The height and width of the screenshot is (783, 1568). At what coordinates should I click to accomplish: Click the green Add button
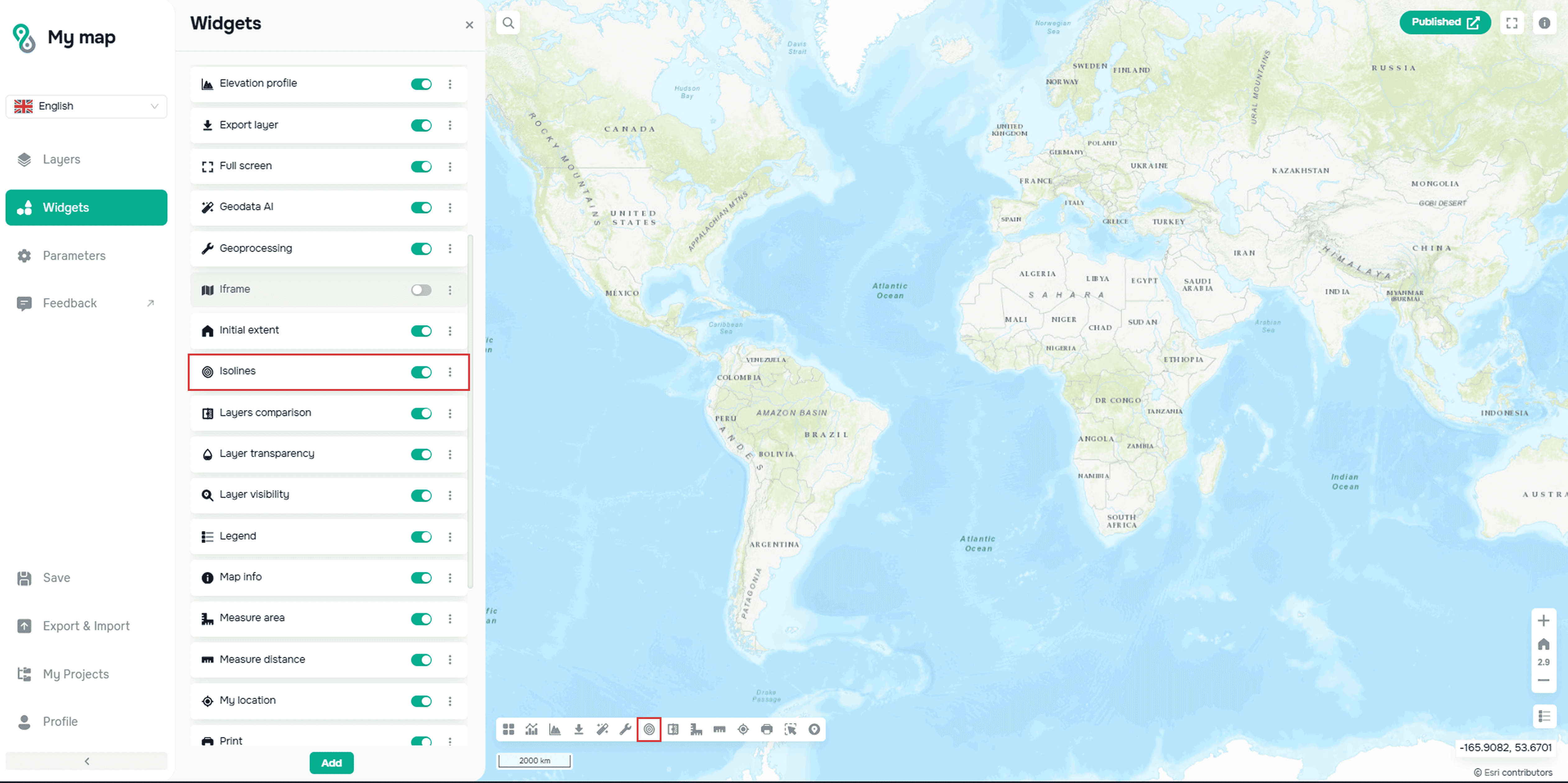click(x=331, y=762)
